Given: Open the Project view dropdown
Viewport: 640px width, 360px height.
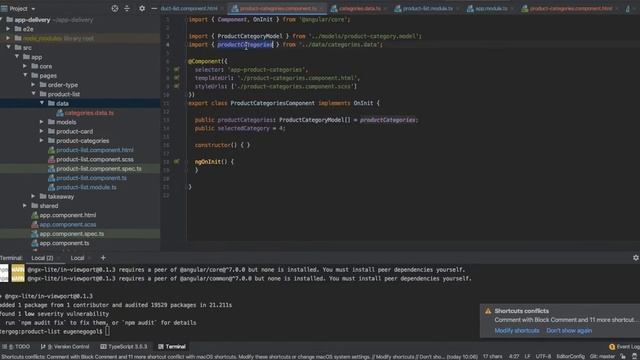Looking at the screenshot, I should coord(19,8).
